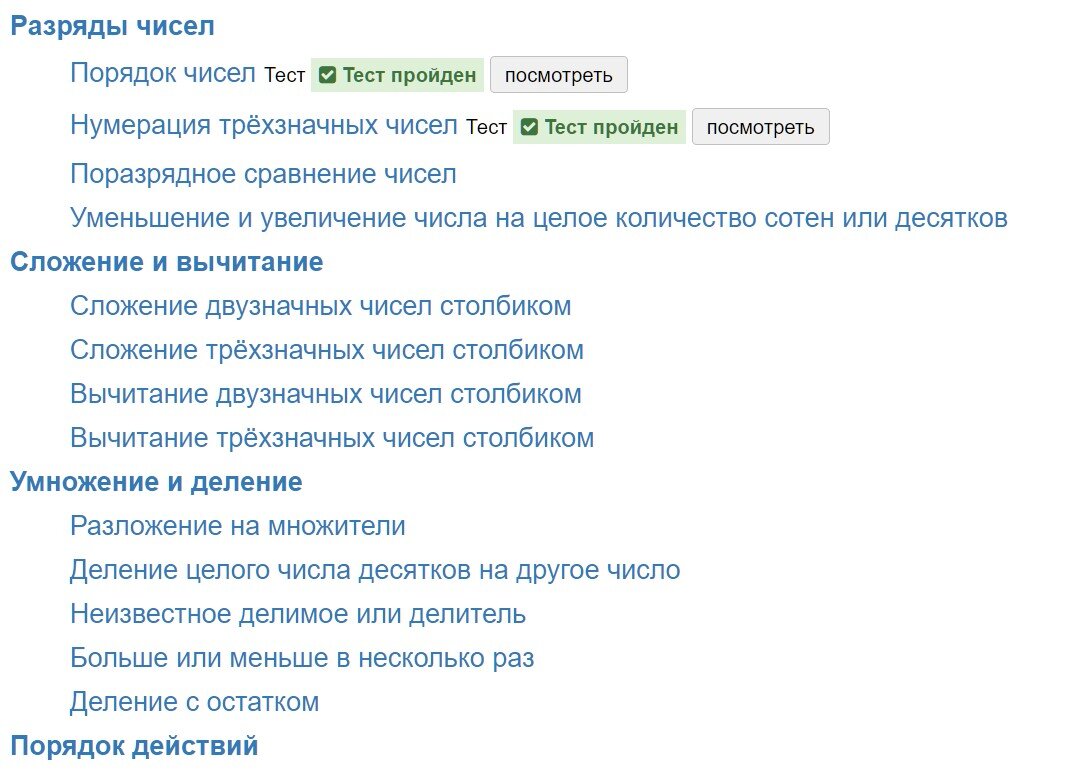Expand the «Умножение и деление» section heading
The height and width of the screenshot is (771, 1065).
coord(155,481)
